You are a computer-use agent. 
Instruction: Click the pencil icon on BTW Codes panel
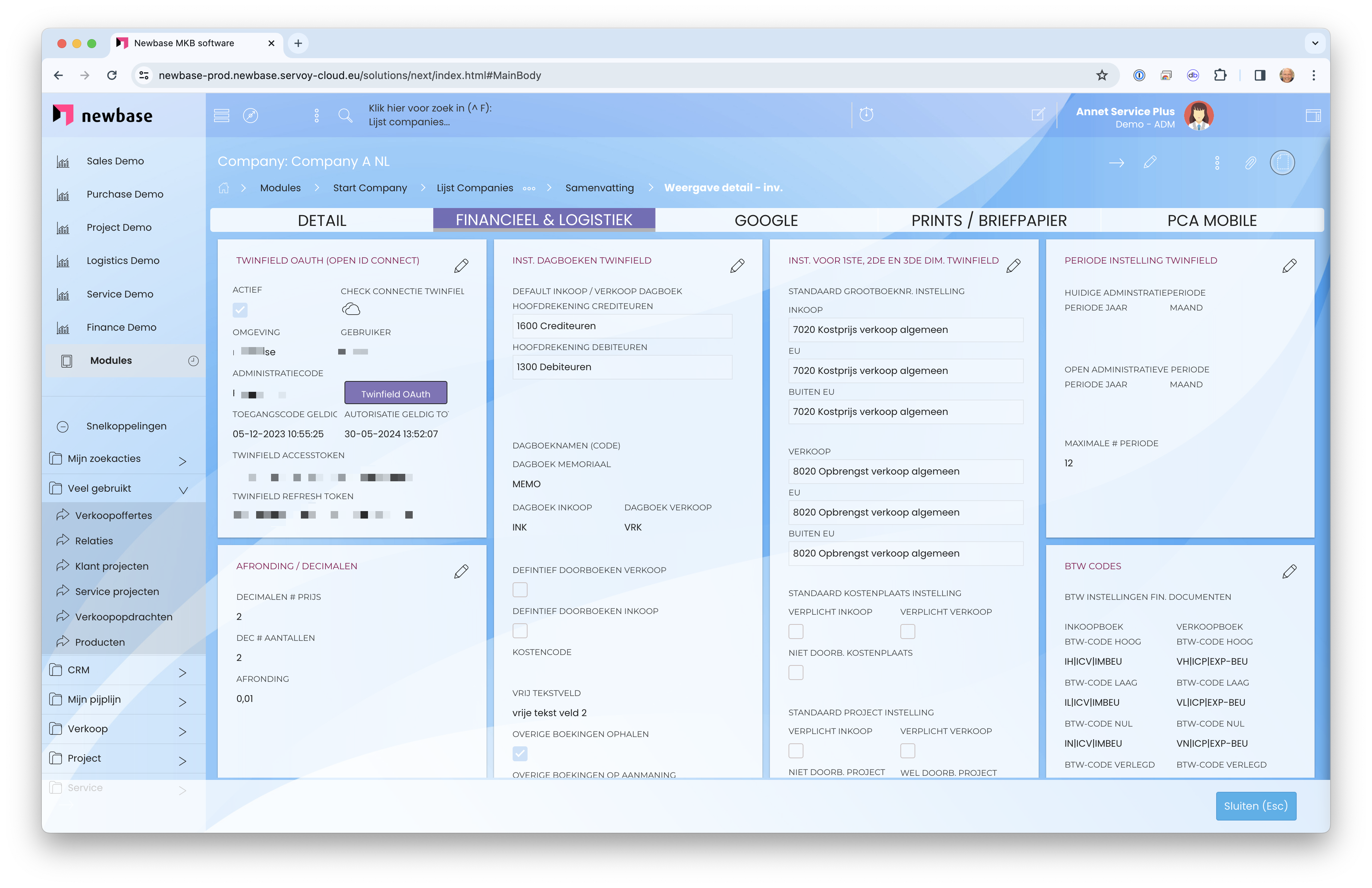(x=1289, y=571)
